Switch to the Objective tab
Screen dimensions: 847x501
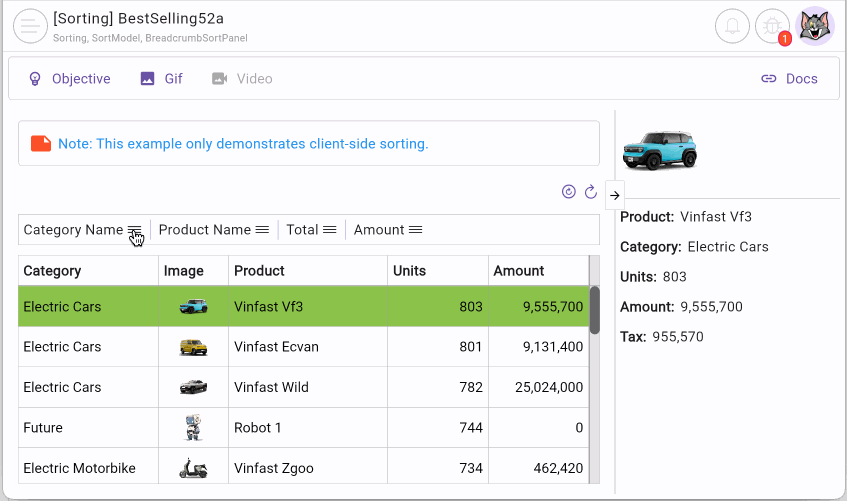[69, 79]
